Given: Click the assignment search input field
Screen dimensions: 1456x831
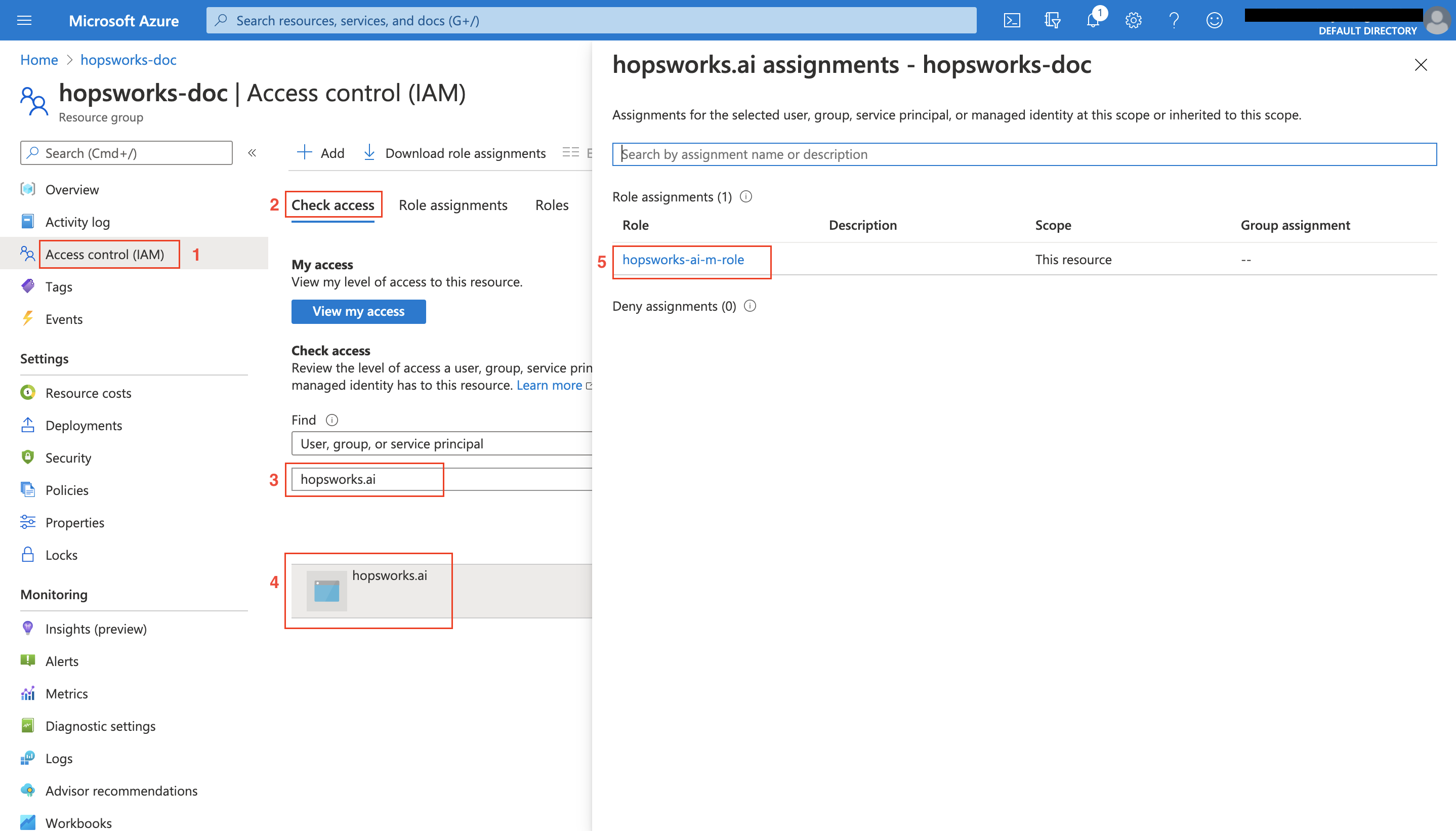Looking at the screenshot, I should pyautogui.click(x=1023, y=154).
